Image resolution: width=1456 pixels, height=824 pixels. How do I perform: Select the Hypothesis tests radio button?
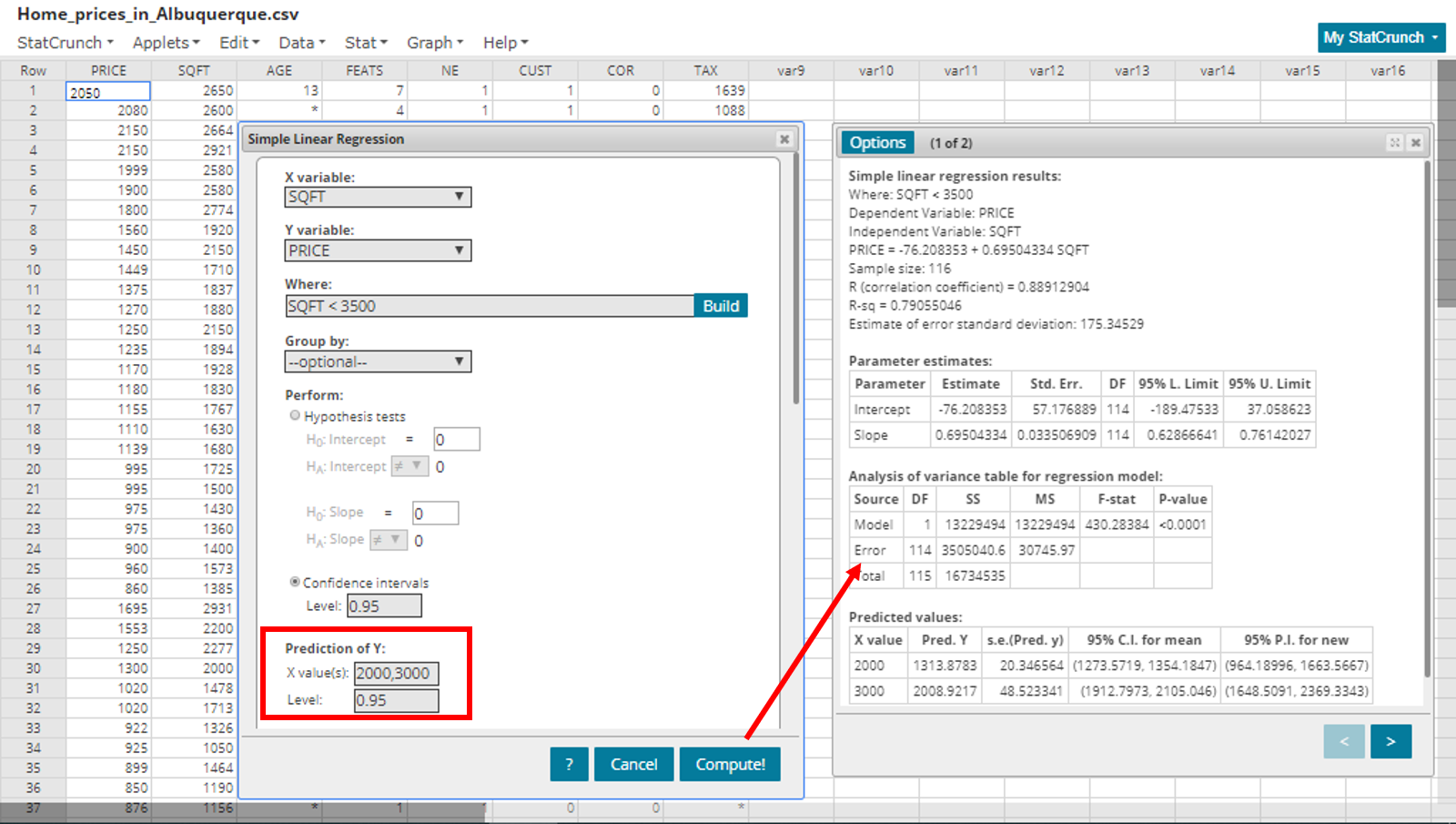(295, 415)
